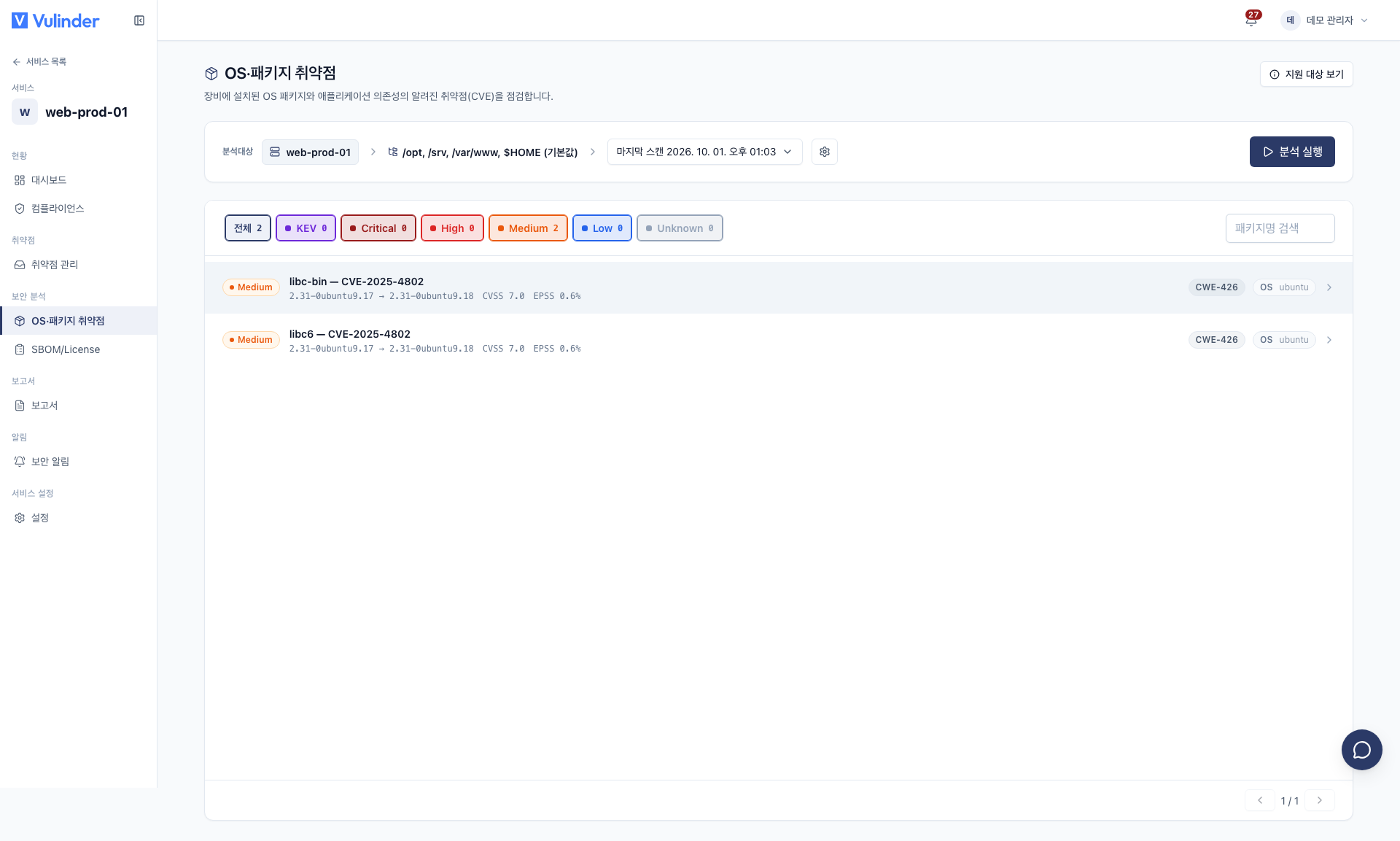
Task: Expand the libc6 row chevron
Action: (x=1329, y=340)
